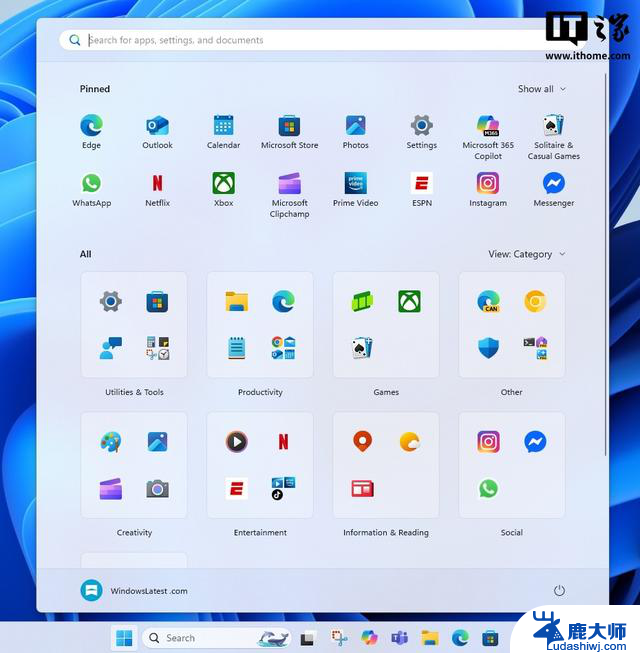The height and width of the screenshot is (653, 640).
Task: Open Windows Security in the Other group
Action: [x=488, y=348]
